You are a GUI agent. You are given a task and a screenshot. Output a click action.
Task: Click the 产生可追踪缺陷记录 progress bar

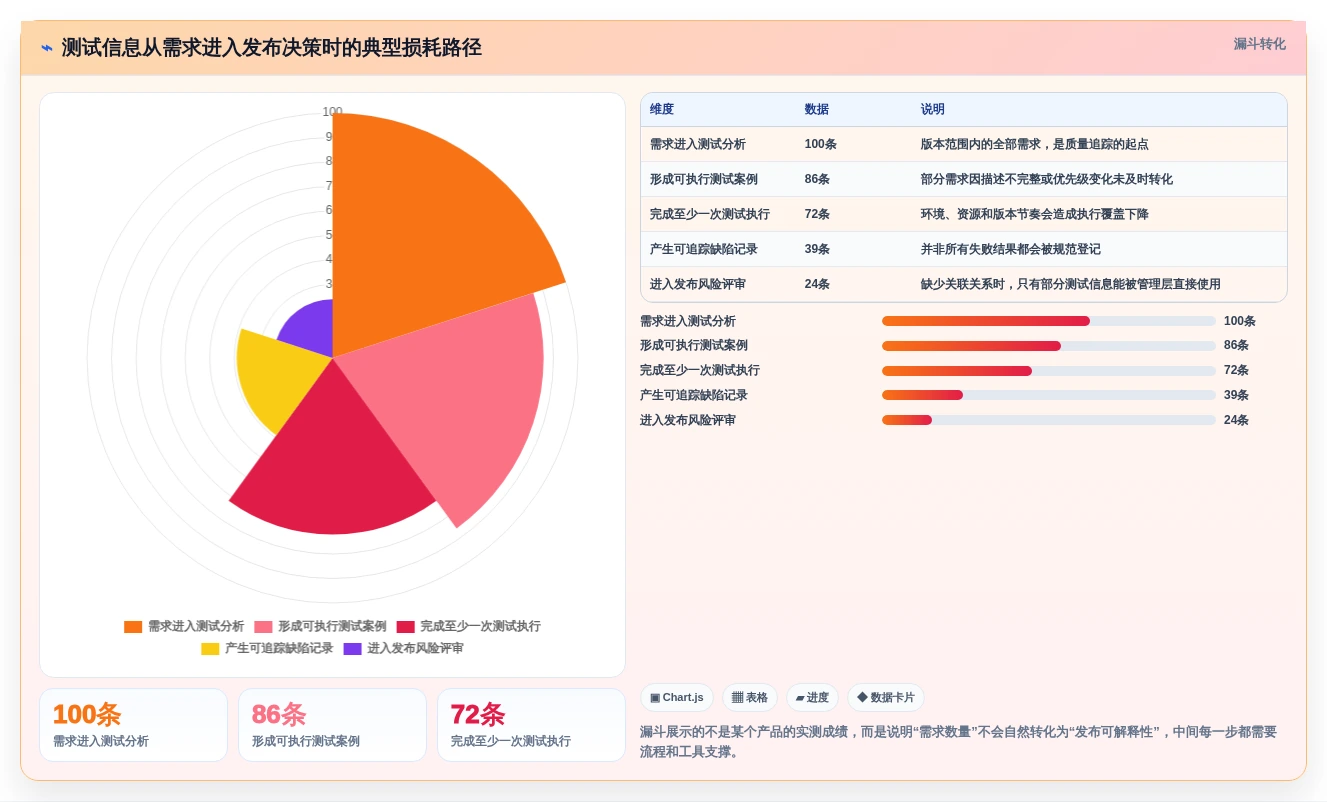pyautogui.click(x=1049, y=395)
